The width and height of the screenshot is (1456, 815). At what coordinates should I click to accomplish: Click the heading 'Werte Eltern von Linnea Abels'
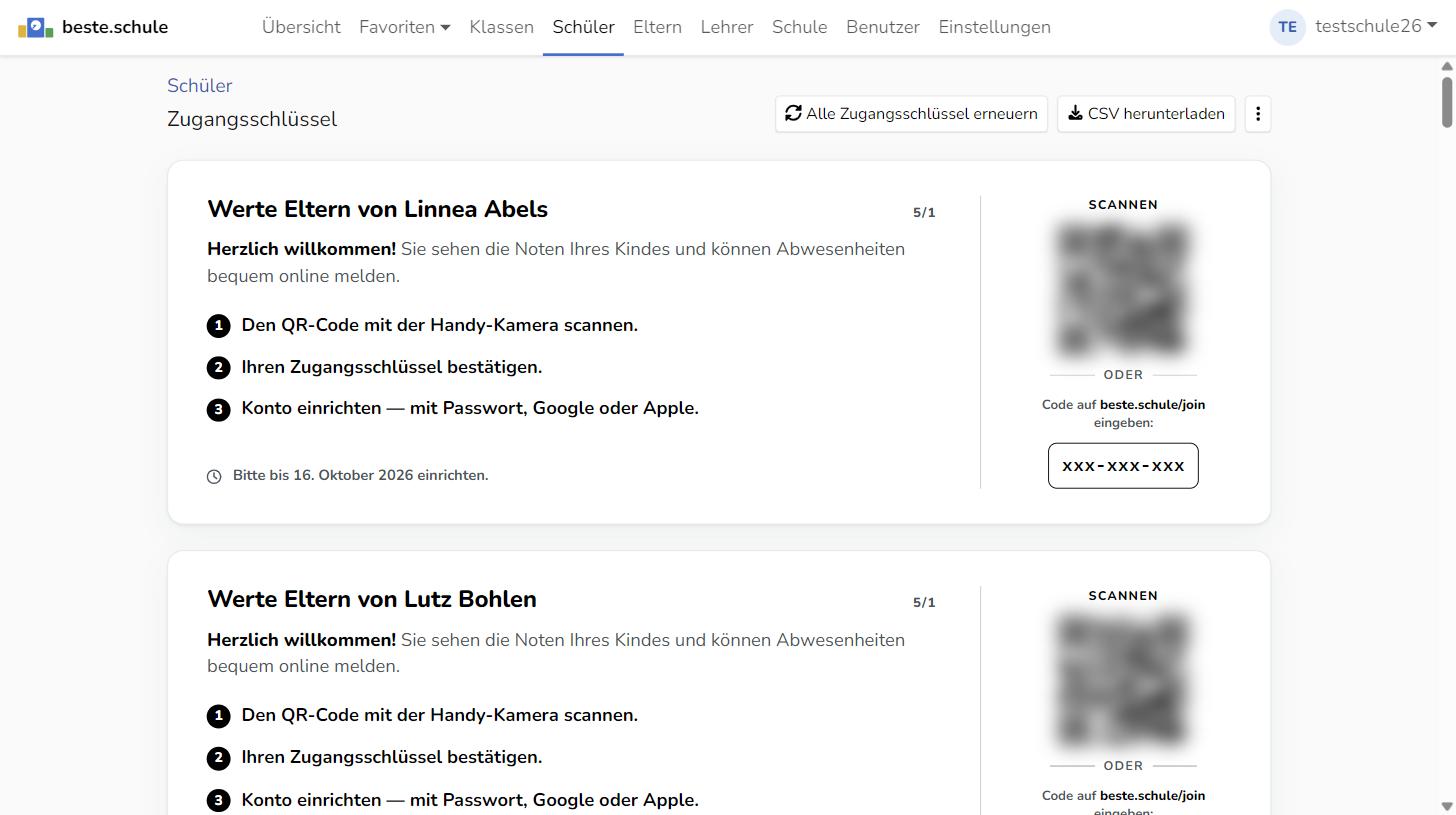(x=377, y=209)
